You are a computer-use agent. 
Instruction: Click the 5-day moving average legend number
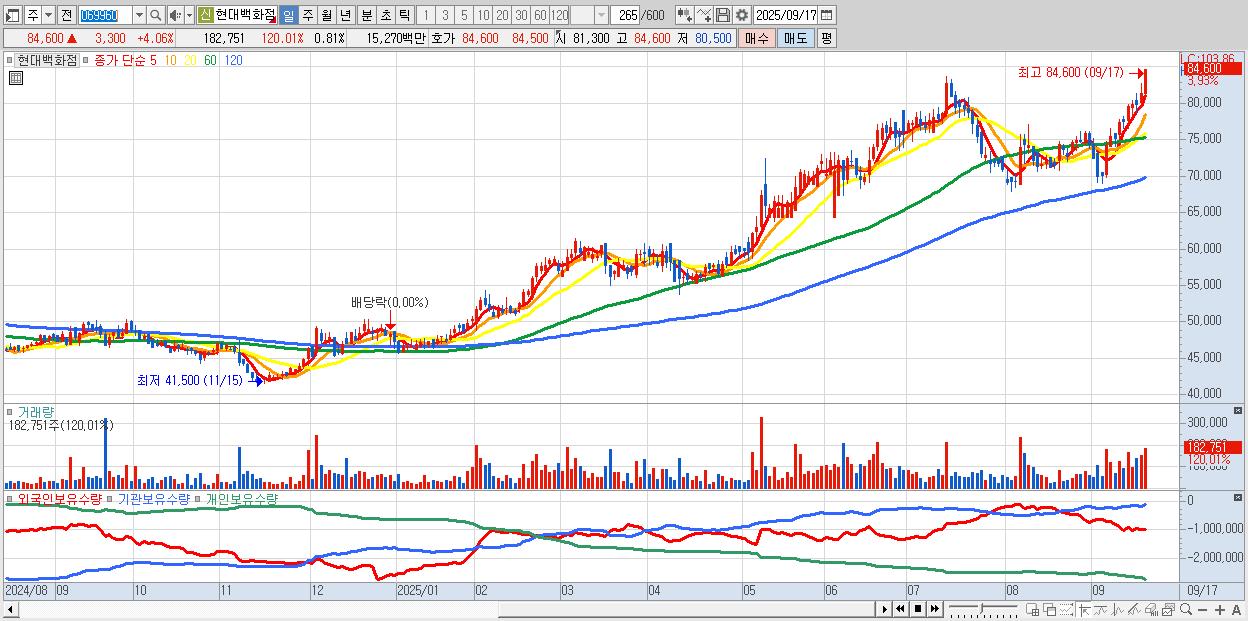coord(154,60)
